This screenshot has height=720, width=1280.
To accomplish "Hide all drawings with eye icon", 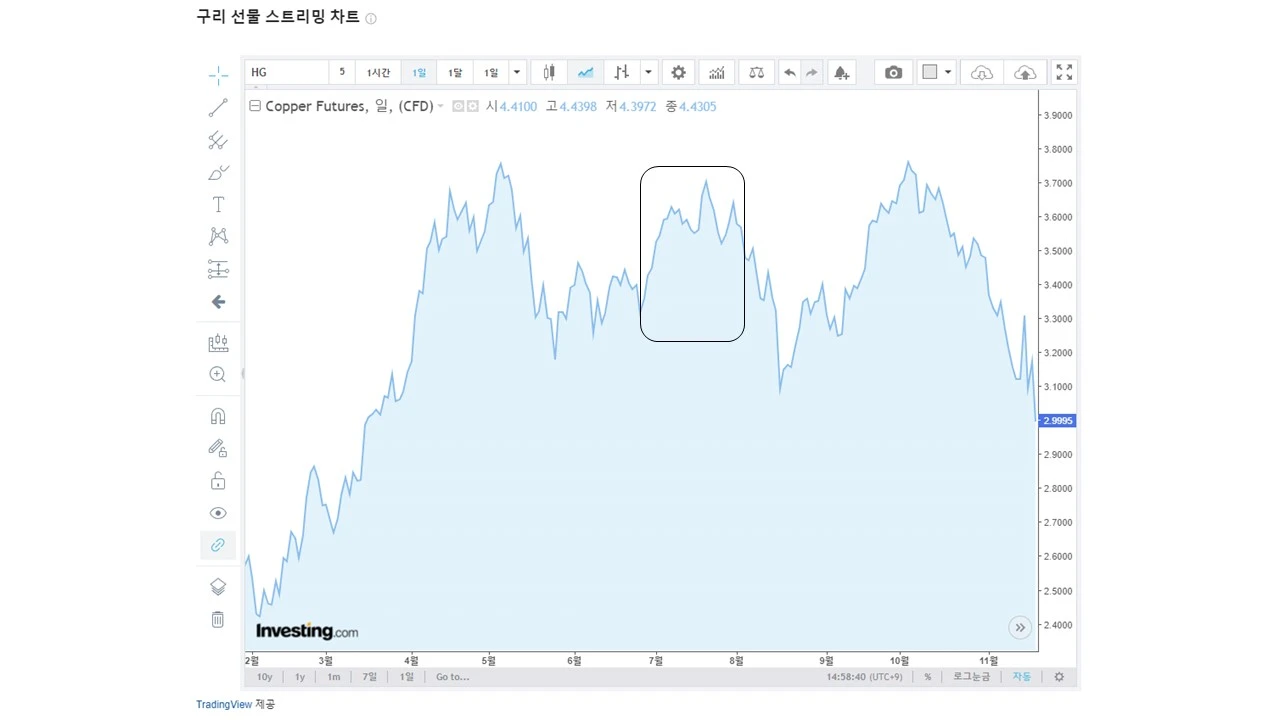I will click(x=218, y=513).
